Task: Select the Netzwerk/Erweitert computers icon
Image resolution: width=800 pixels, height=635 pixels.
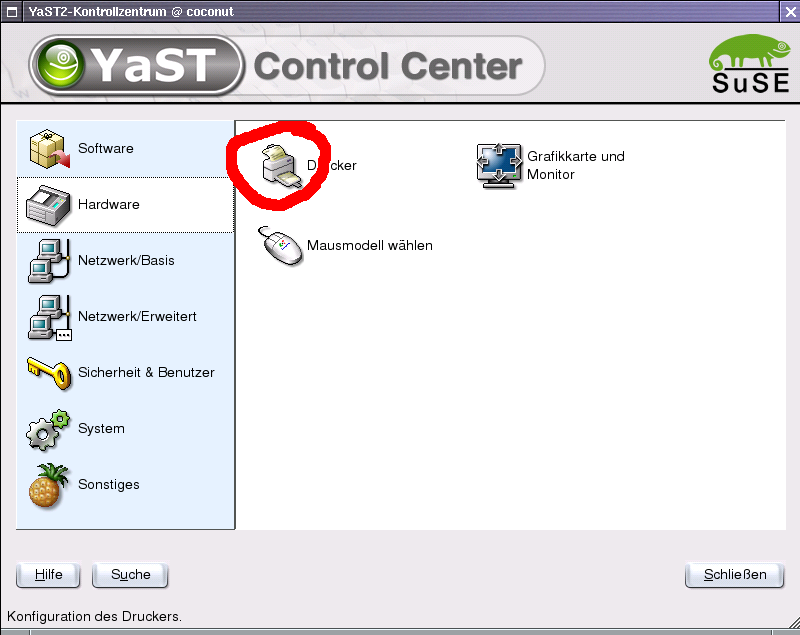Action: click(x=49, y=317)
